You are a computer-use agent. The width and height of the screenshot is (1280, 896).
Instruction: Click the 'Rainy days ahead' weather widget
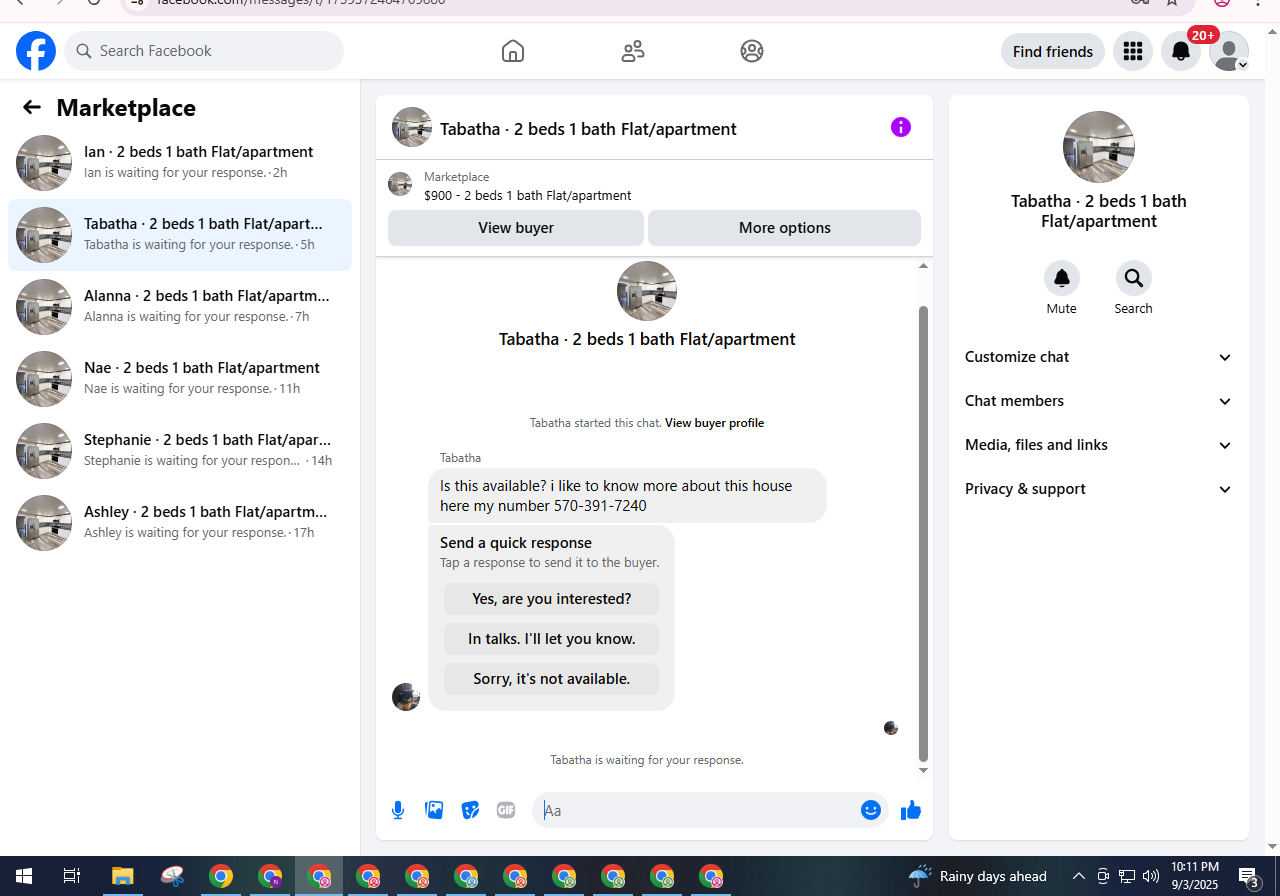tap(978, 877)
